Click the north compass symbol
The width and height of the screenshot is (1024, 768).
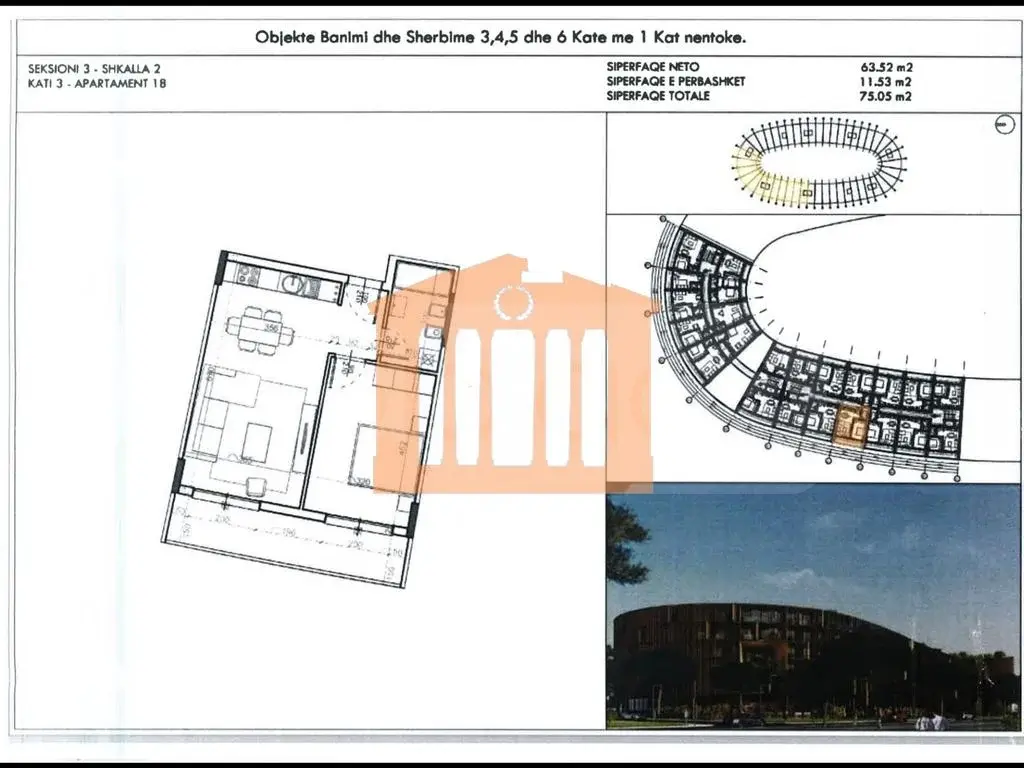click(1004, 124)
